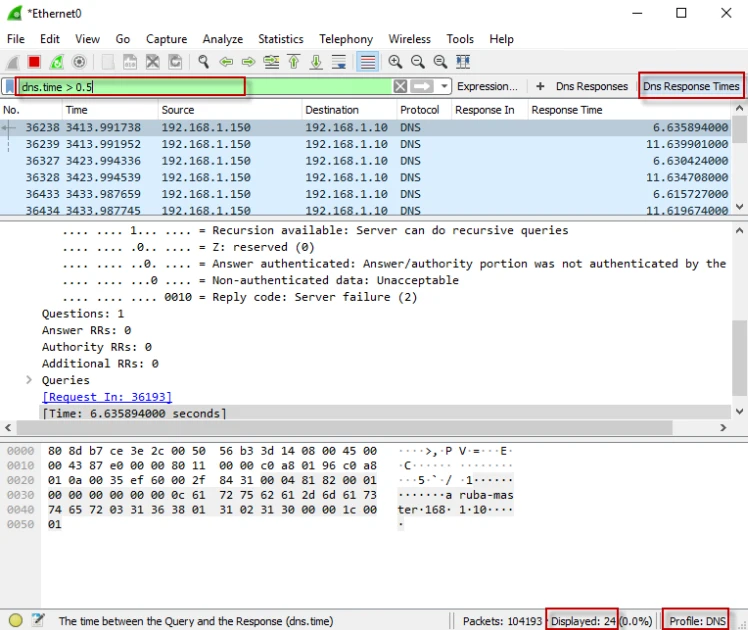Open capture options gear icon

tap(78, 62)
